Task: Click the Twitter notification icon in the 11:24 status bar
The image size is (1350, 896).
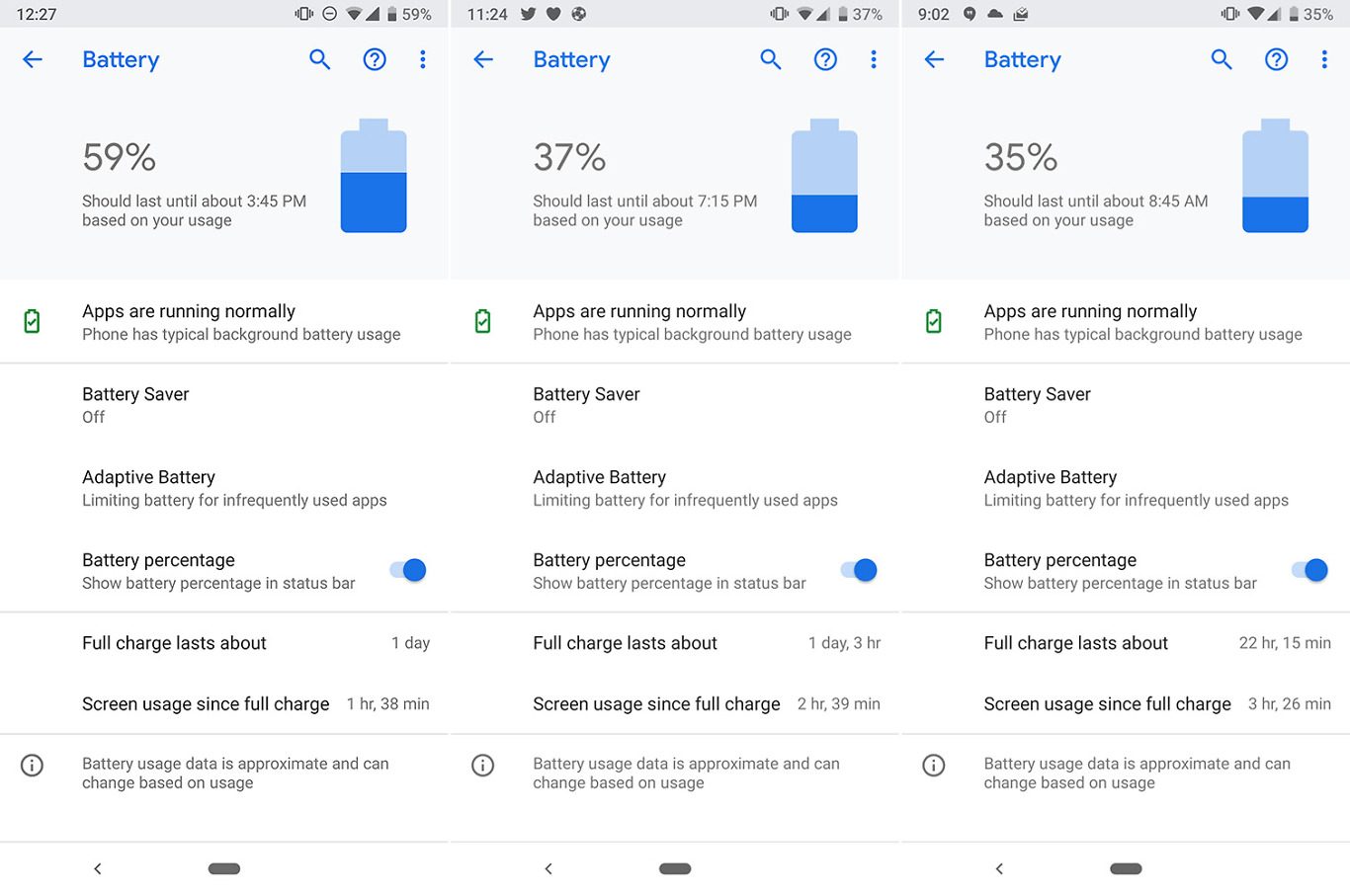Action: pos(528,14)
